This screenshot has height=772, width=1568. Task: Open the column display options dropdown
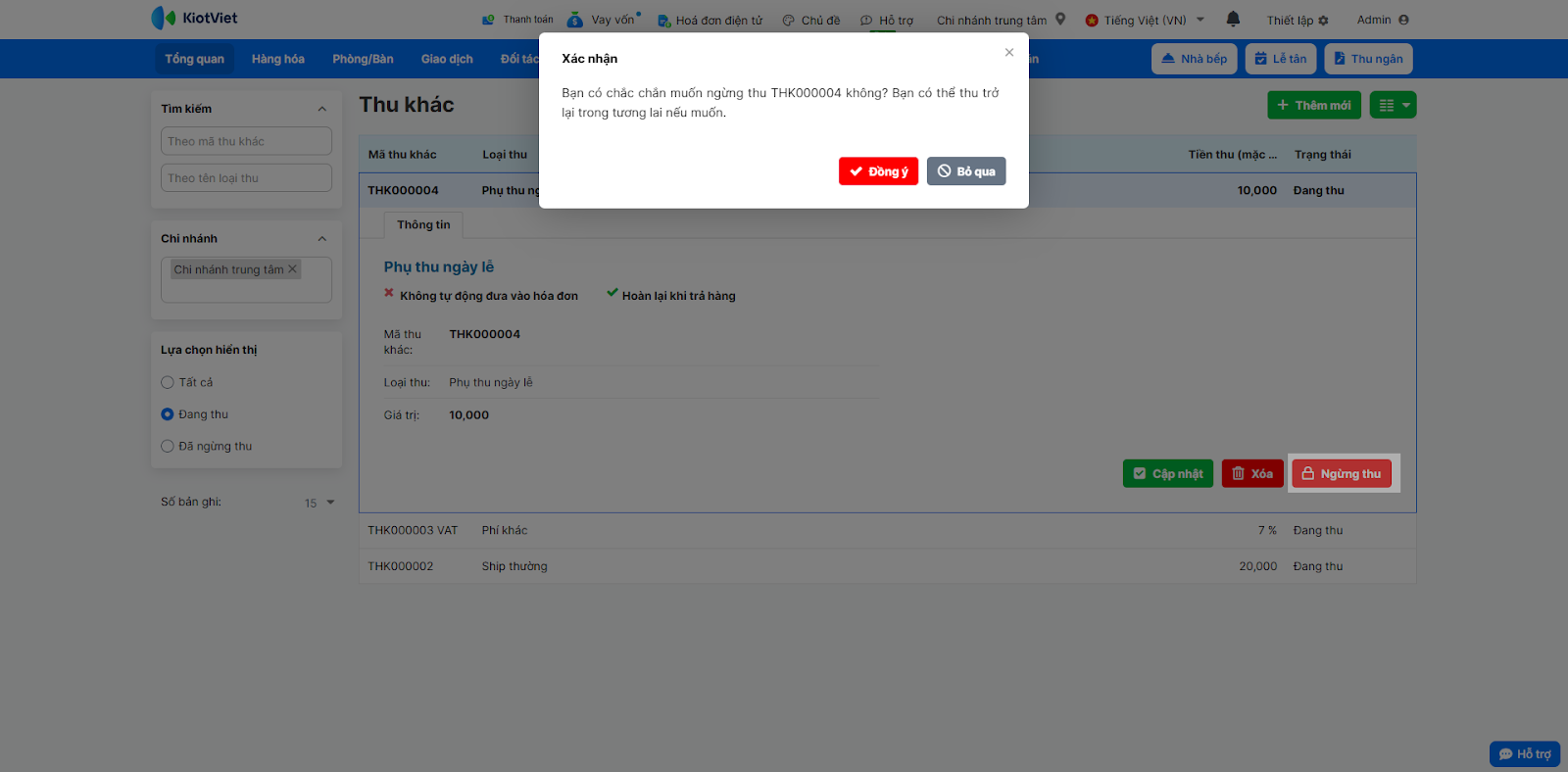pyautogui.click(x=1393, y=105)
